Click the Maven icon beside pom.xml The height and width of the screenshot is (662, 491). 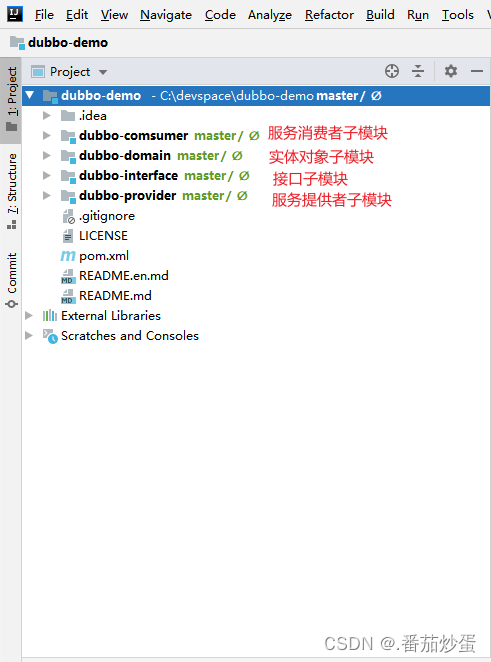68,256
